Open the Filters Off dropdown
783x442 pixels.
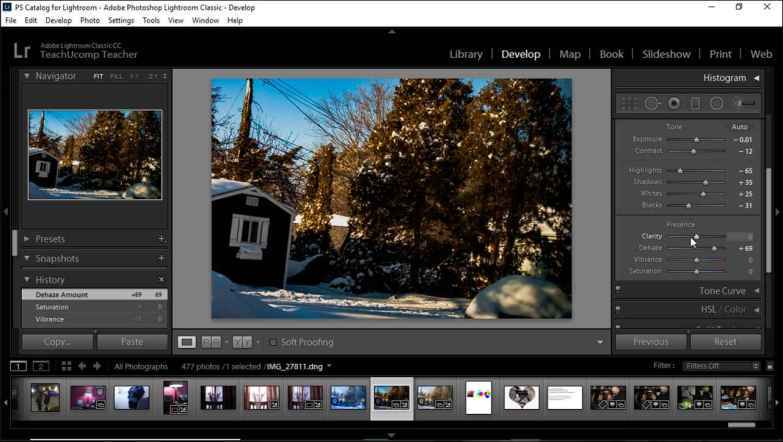point(720,366)
